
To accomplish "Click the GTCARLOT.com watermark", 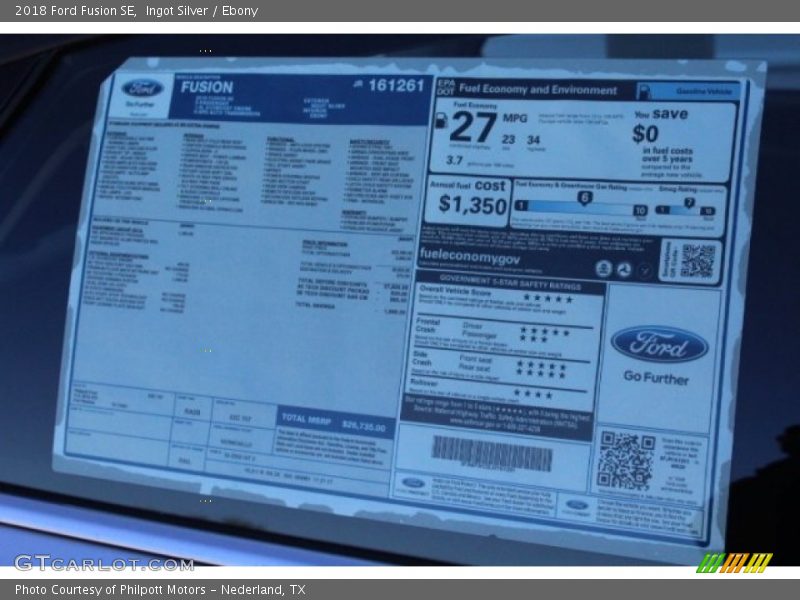I will pos(103,562).
